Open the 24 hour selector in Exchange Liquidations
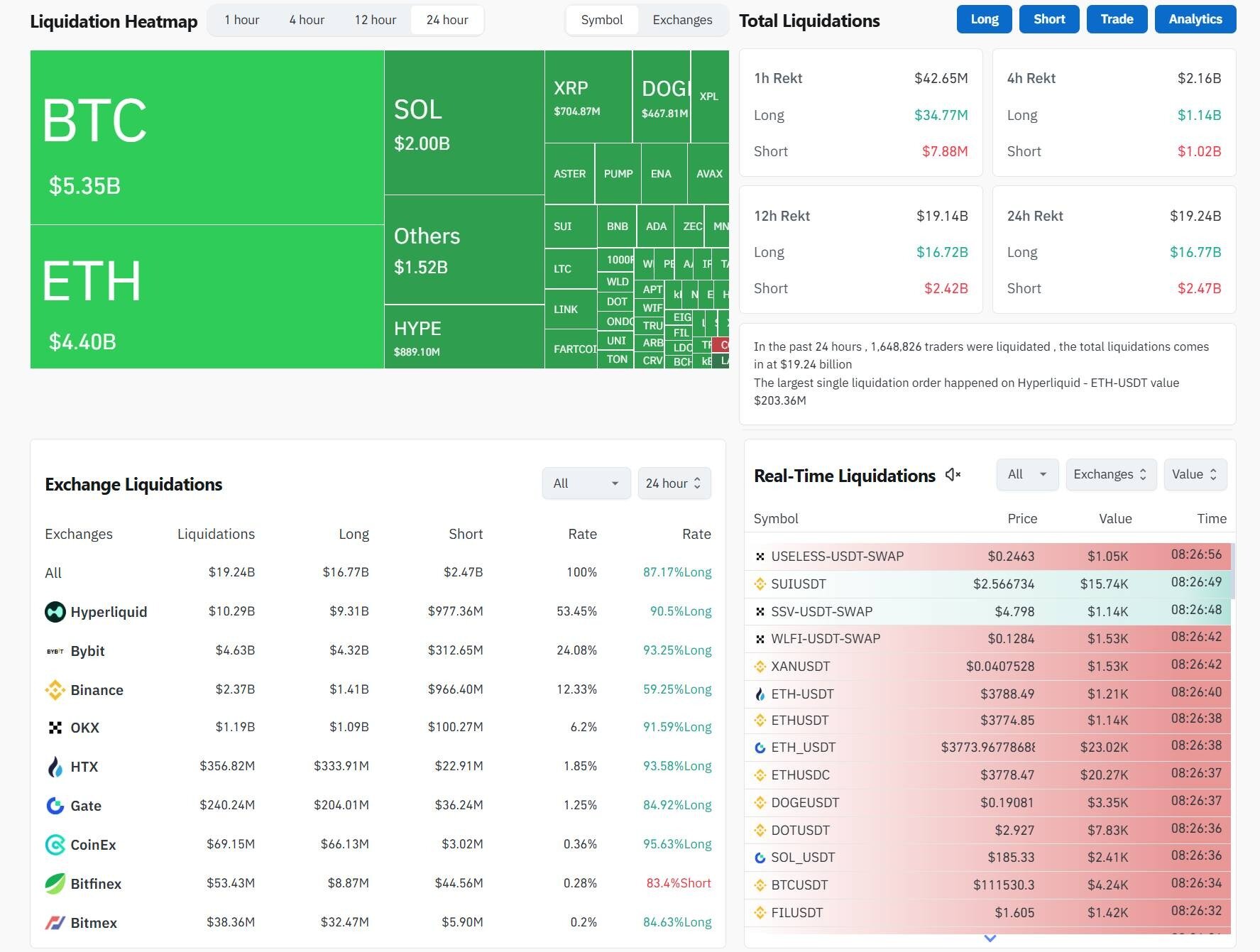The width and height of the screenshot is (1260, 952). (x=674, y=483)
